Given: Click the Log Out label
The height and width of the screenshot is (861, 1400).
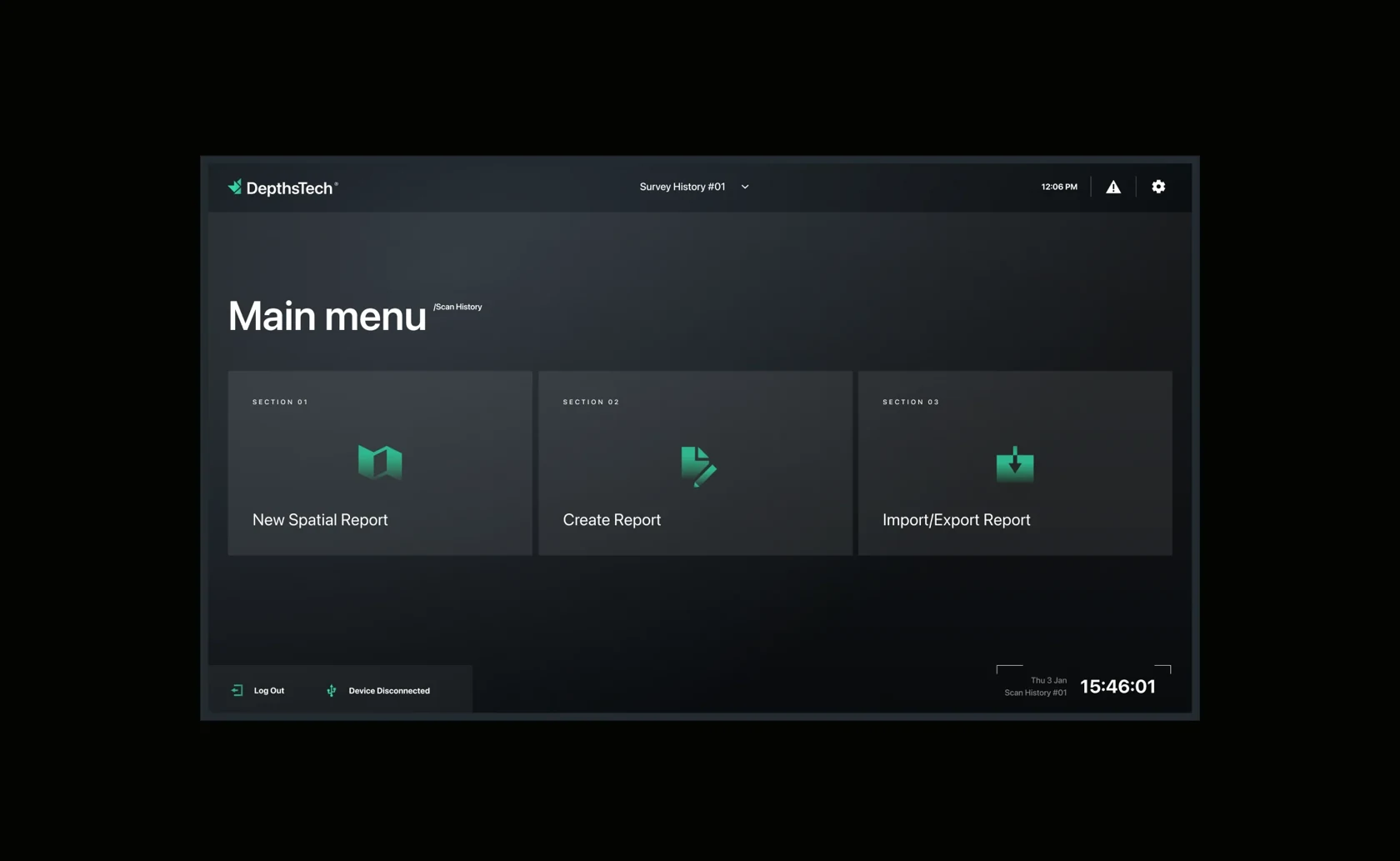Looking at the screenshot, I should (x=269, y=690).
